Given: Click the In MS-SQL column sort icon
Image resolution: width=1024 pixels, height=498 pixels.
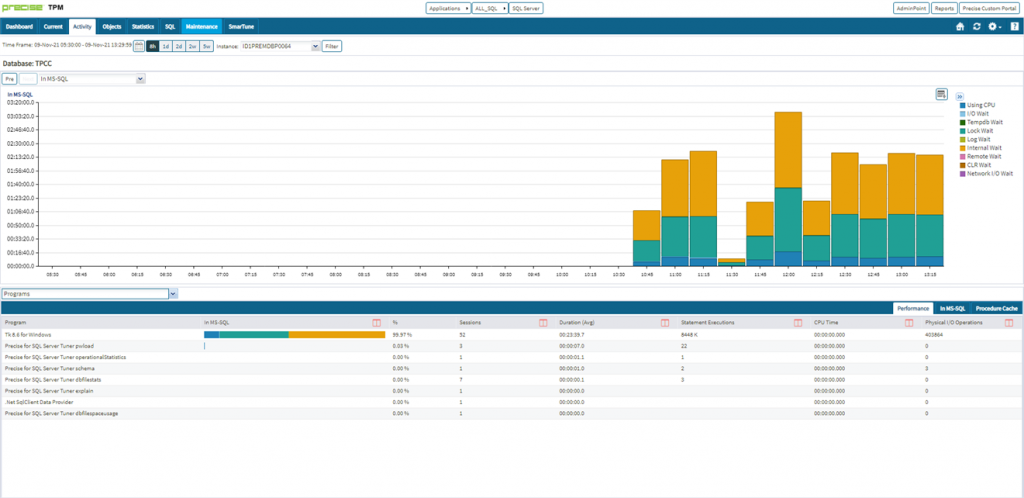Looking at the screenshot, I should pyautogui.click(x=377, y=323).
